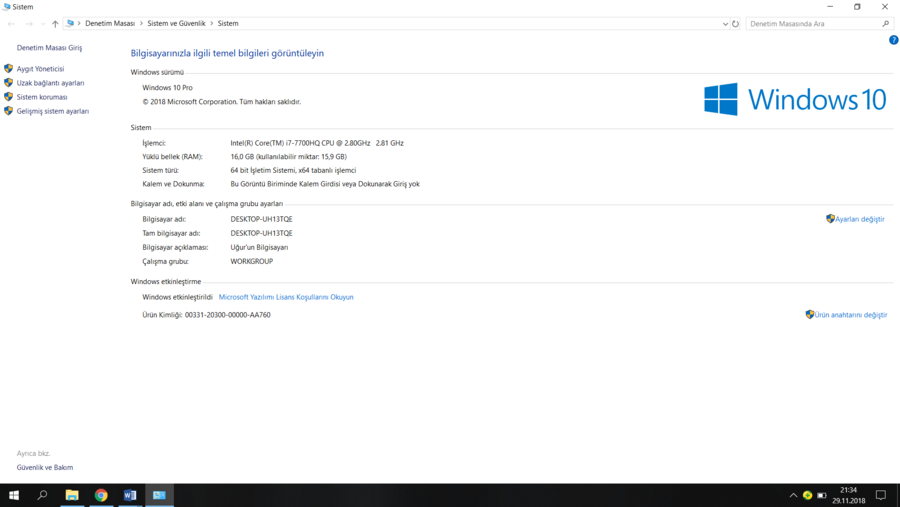Open help with the question mark icon
The width and height of the screenshot is (900, 507).
click(x=894, y=40)
